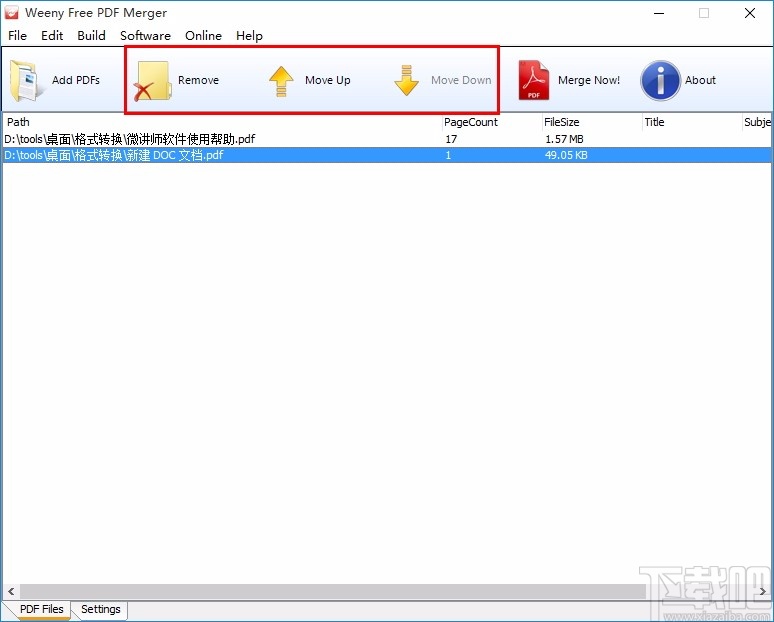Viewport: 774px width, 622px height.
Task: Open the Online menu
Action: (x=203, y=36)
